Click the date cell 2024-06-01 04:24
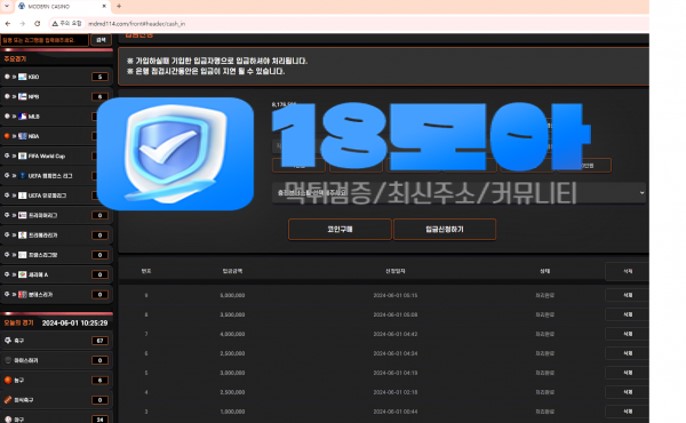The width and height of the screenshot is (686, 423). coord(395,353)
